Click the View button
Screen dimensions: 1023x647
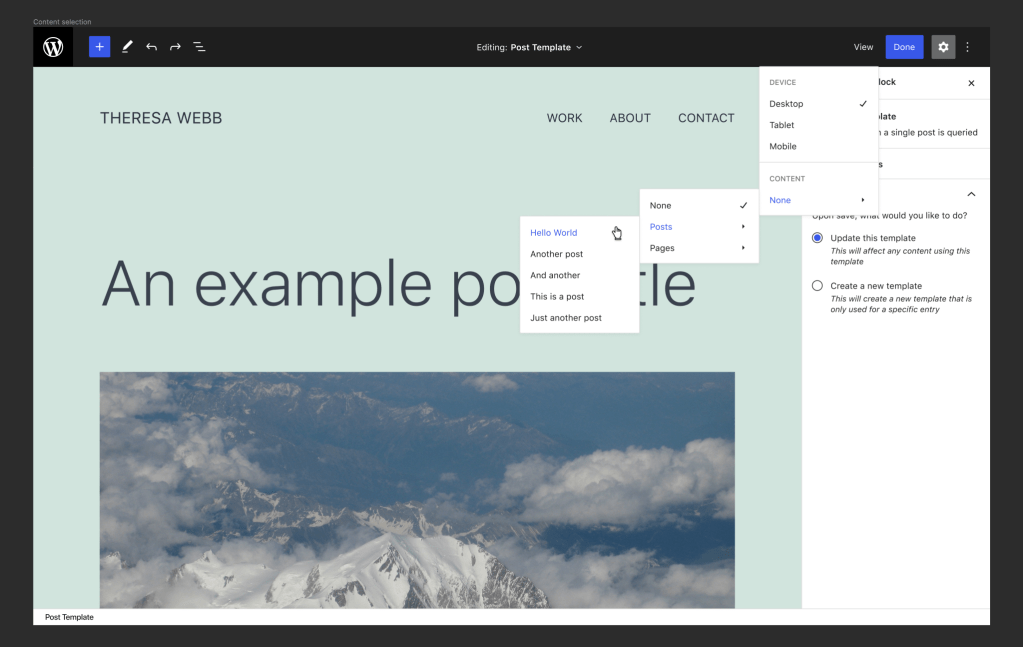(863, 47)
